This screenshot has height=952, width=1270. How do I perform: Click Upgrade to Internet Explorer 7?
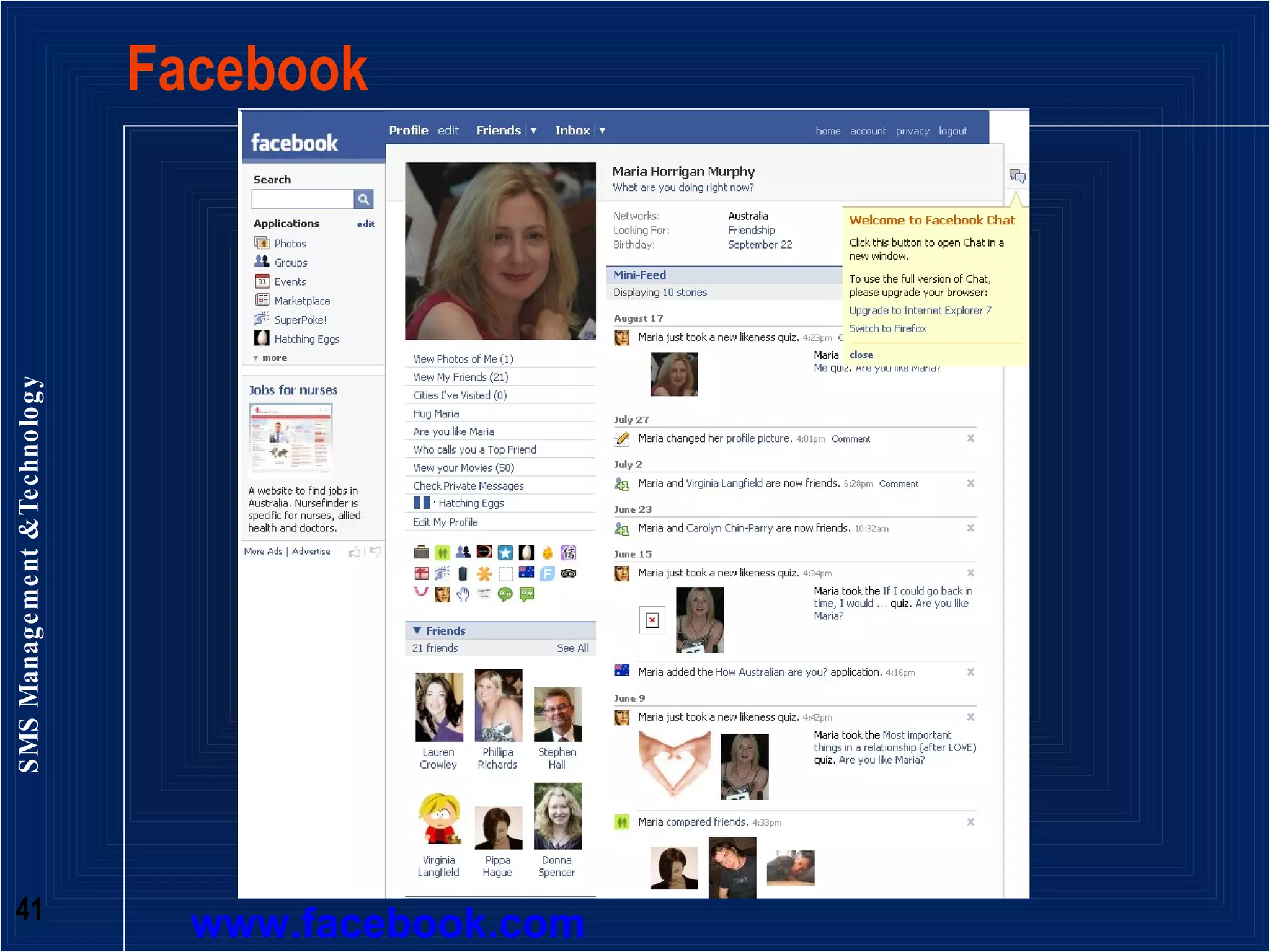[920, 310]
